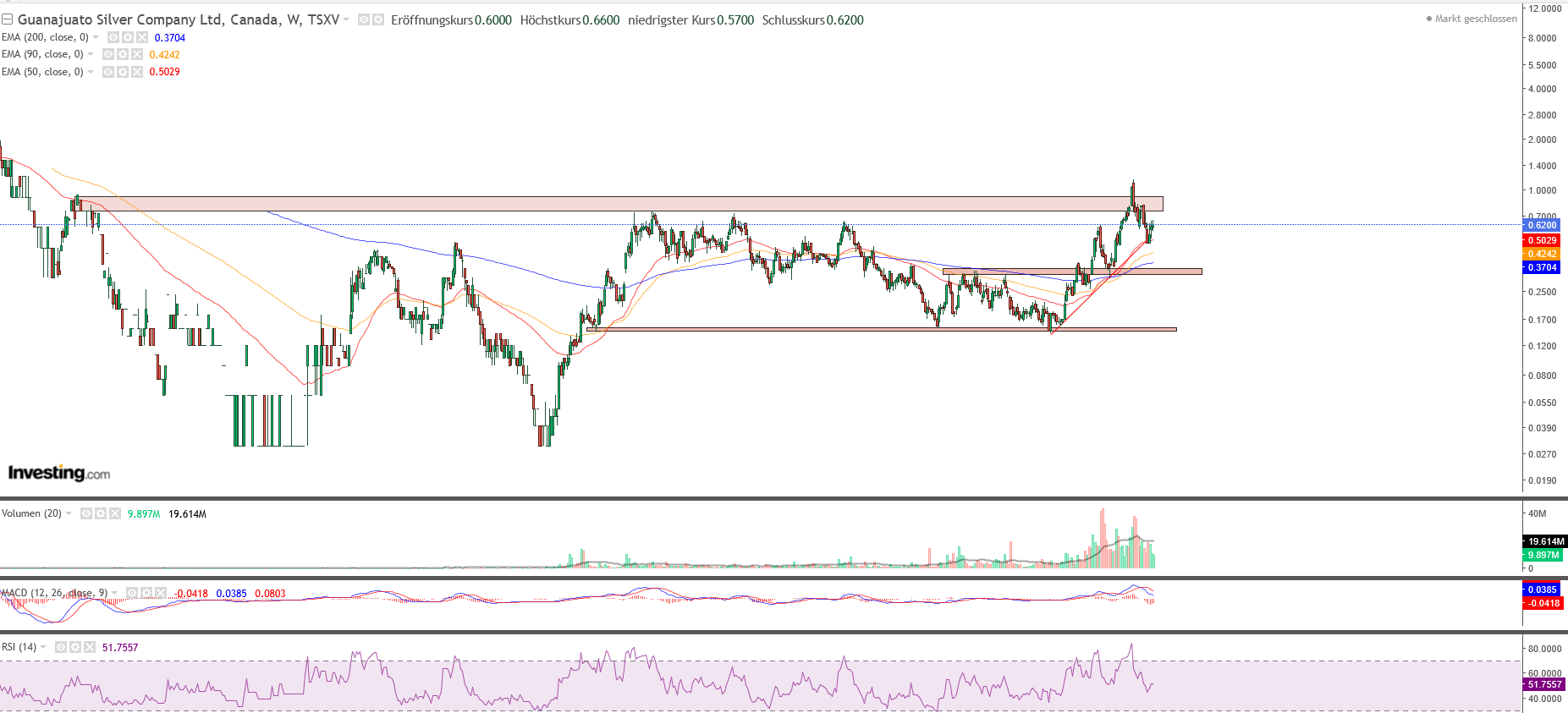Screen dimensions: 1568x713
Task: Hide the EMA 200 line with eye icon
Action: pos(113,37)
